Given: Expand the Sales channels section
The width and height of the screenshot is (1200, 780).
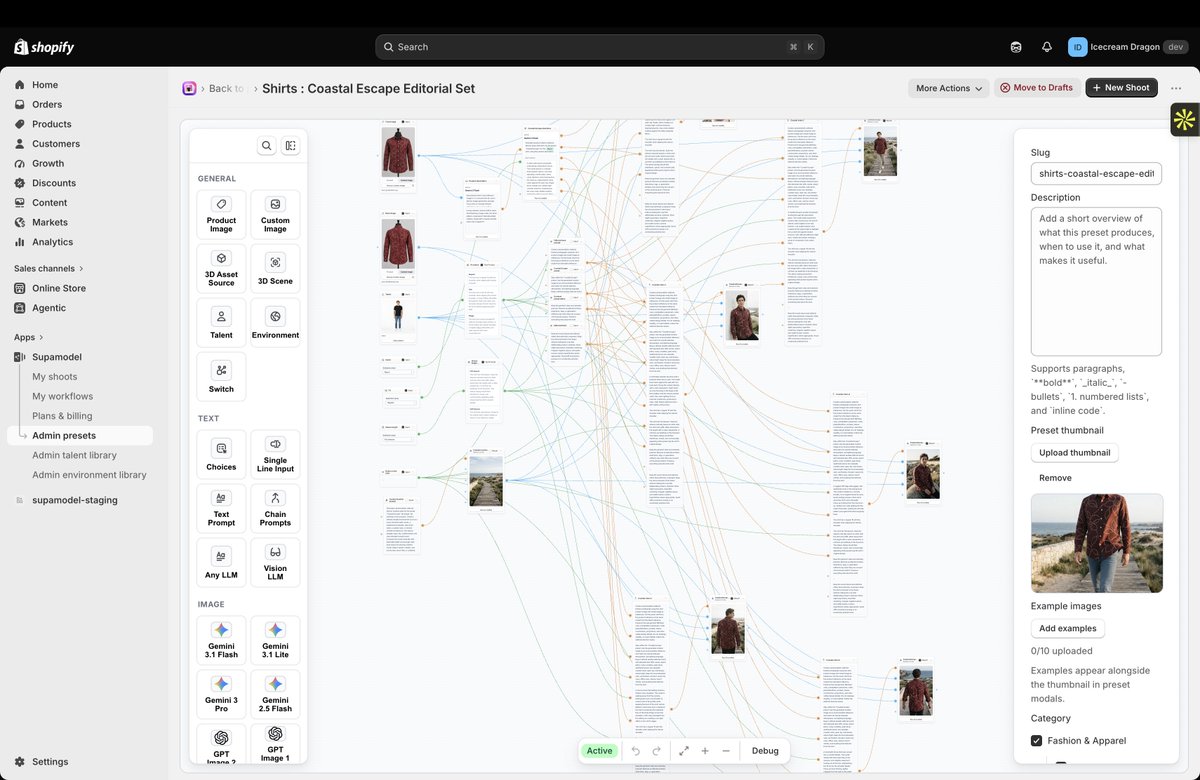Looking at the screenshot, I should [49, 268].
